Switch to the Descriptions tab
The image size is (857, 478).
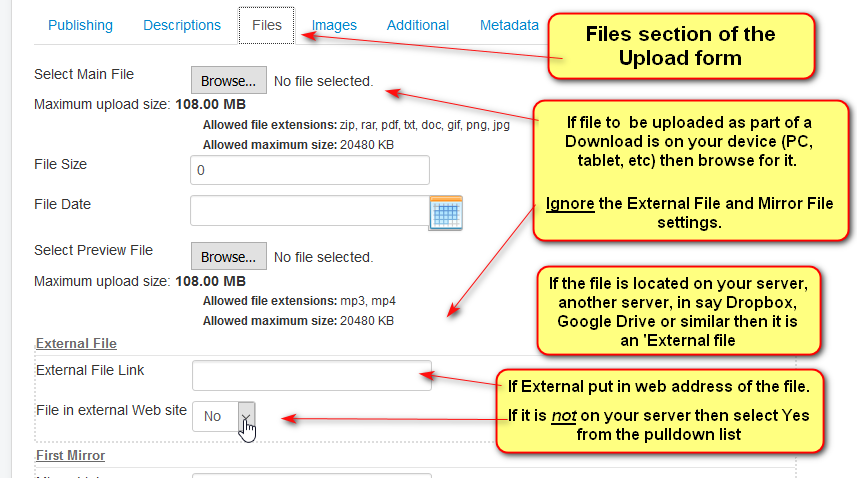point(182,25)
